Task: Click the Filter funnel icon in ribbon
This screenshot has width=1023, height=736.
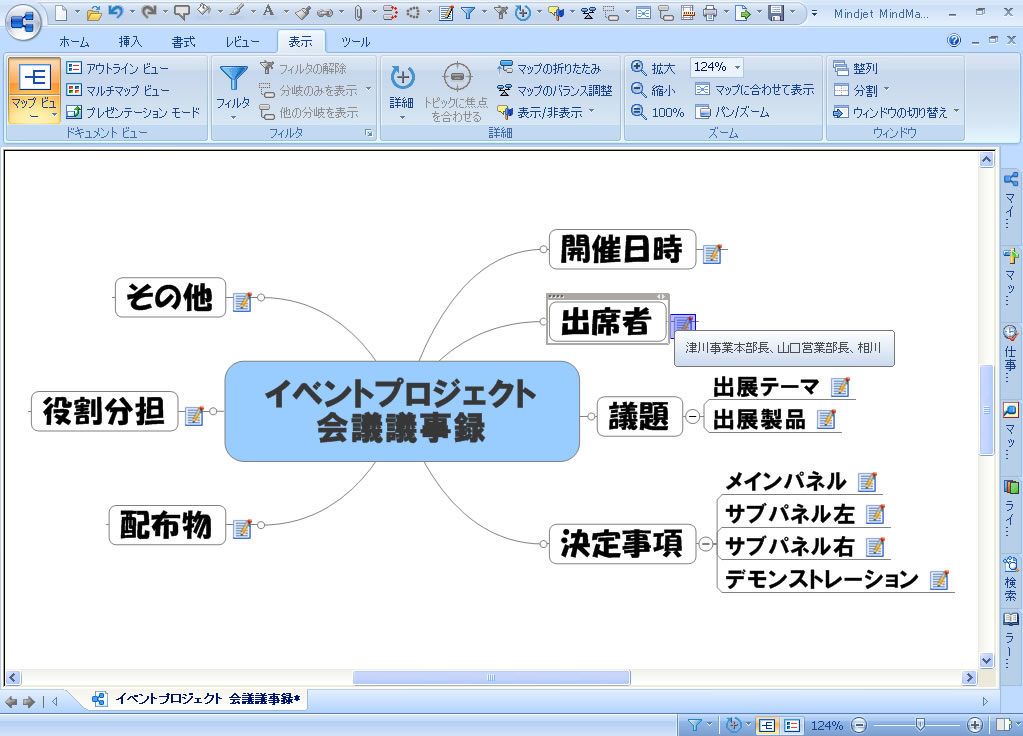Action: click(x=233, y=81)
